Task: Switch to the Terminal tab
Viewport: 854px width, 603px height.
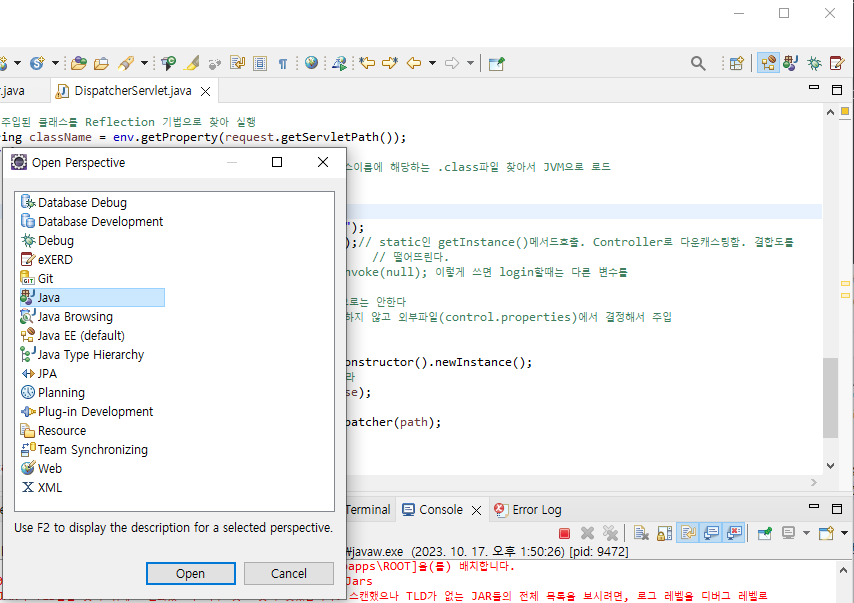Action: (368, 510)
